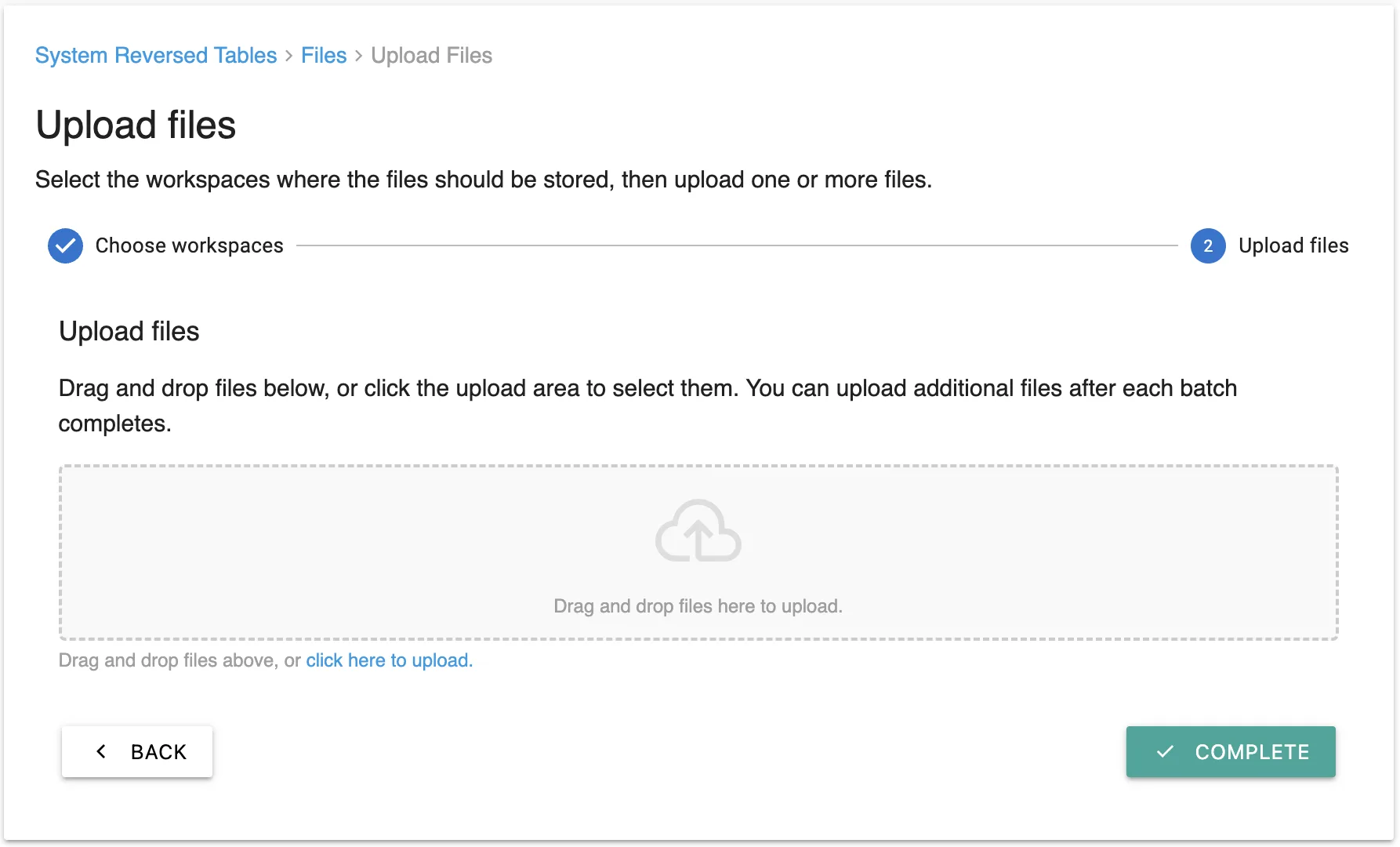
Task: Select the Upload Files breadcrumb text
Action: pyautogui.click(x=432, y=56)
